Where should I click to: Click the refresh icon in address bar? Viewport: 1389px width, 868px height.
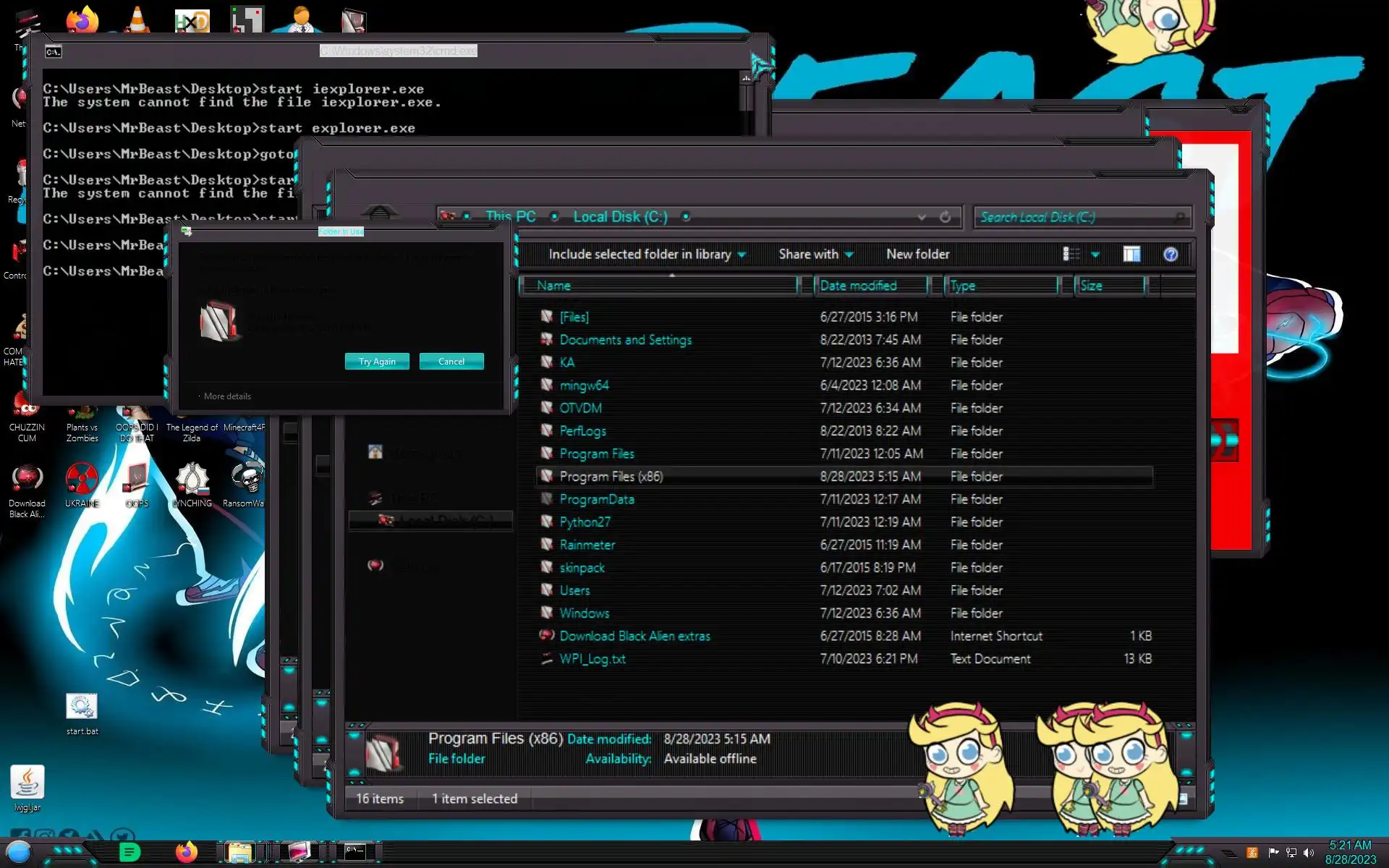[945, 217]
